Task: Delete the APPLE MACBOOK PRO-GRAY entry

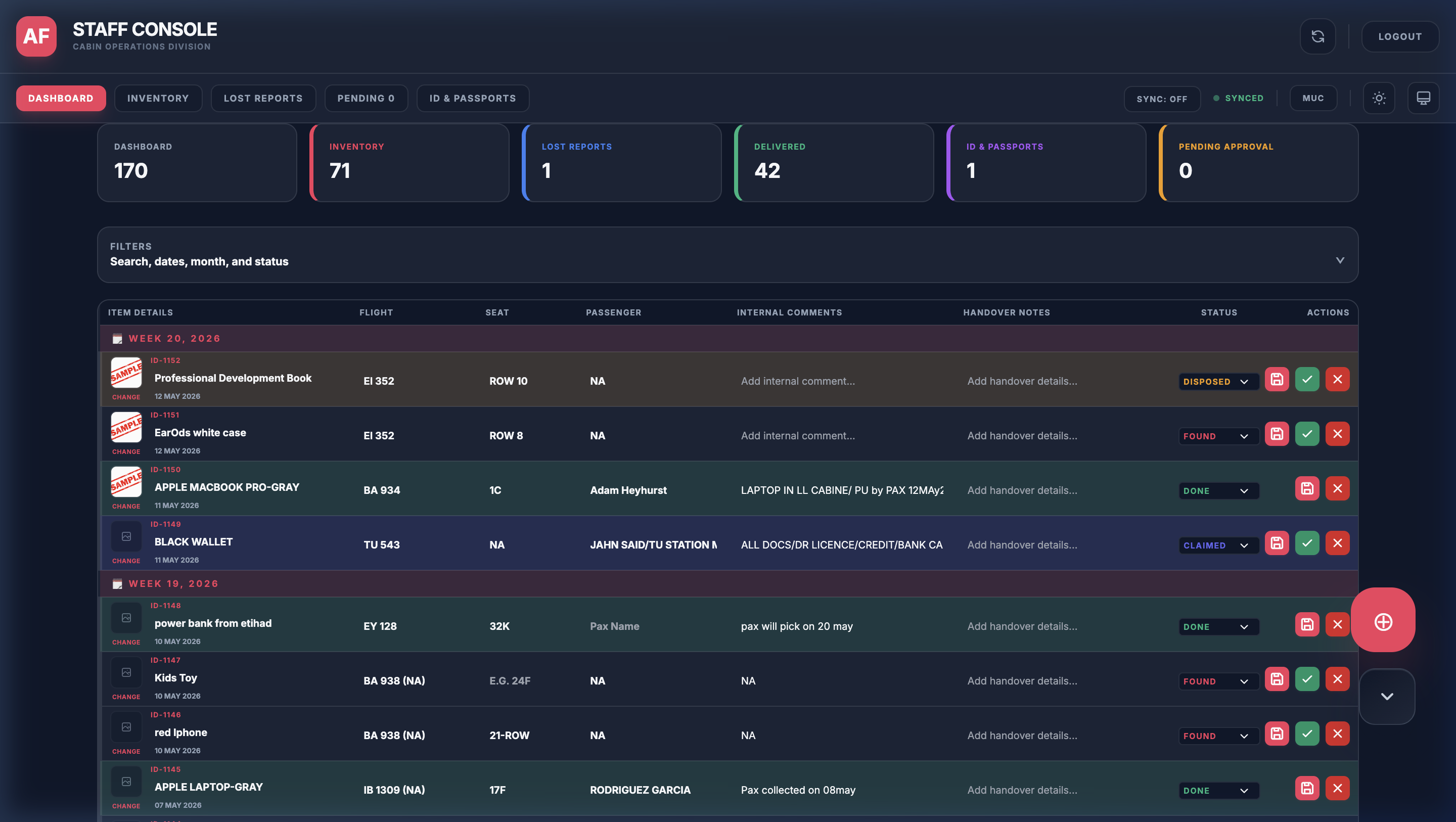Action: (1337, 488)
